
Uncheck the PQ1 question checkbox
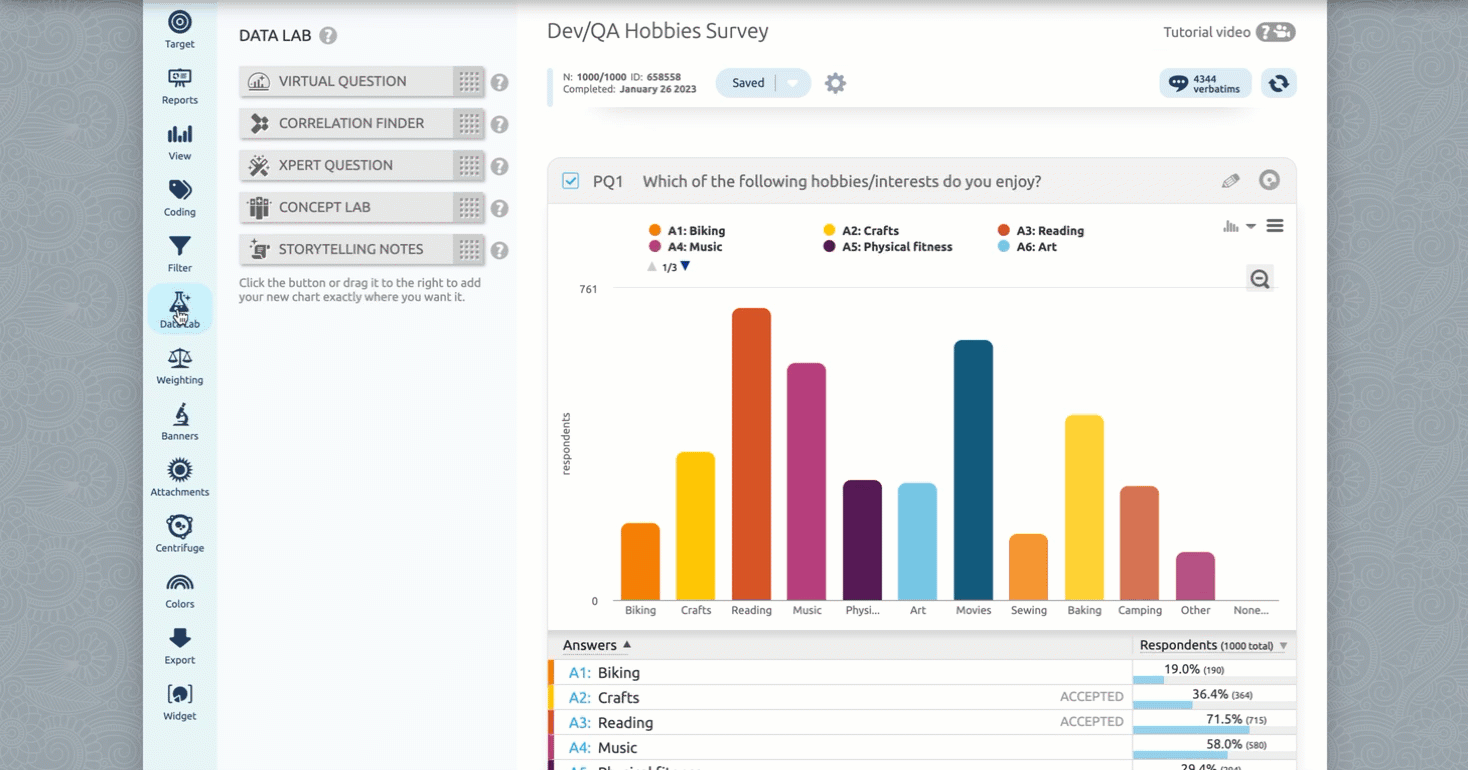(x=571, y=181)
